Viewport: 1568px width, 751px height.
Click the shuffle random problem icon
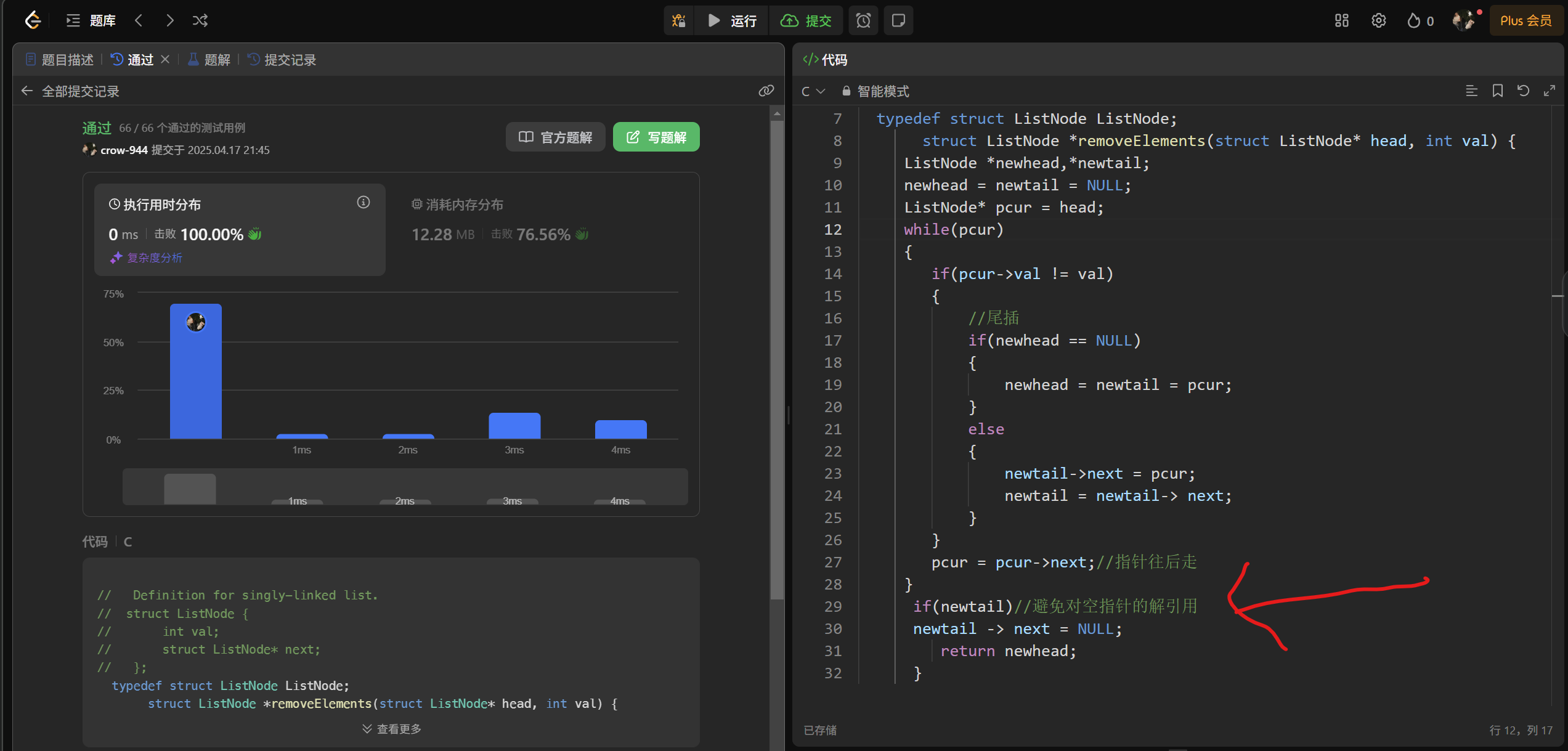(200, 20)
